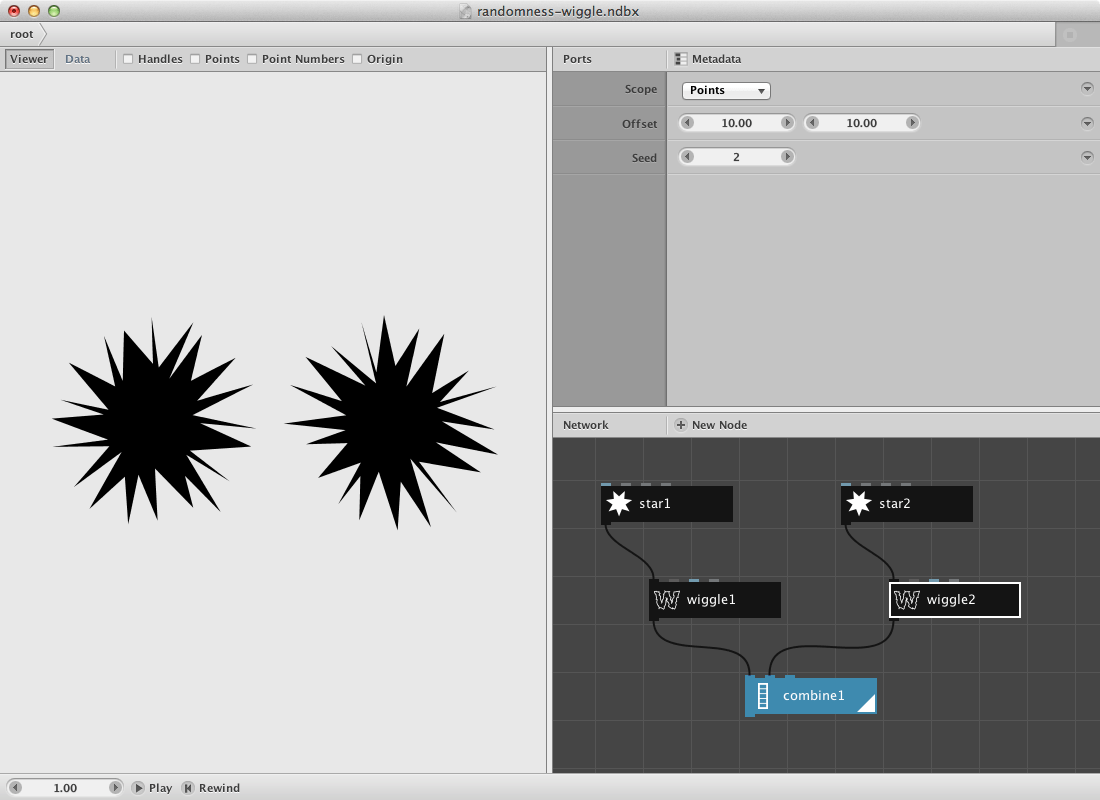Click the star2 node star icon
This screenshot has width=1100, height=800.
(x=859, y=503)
